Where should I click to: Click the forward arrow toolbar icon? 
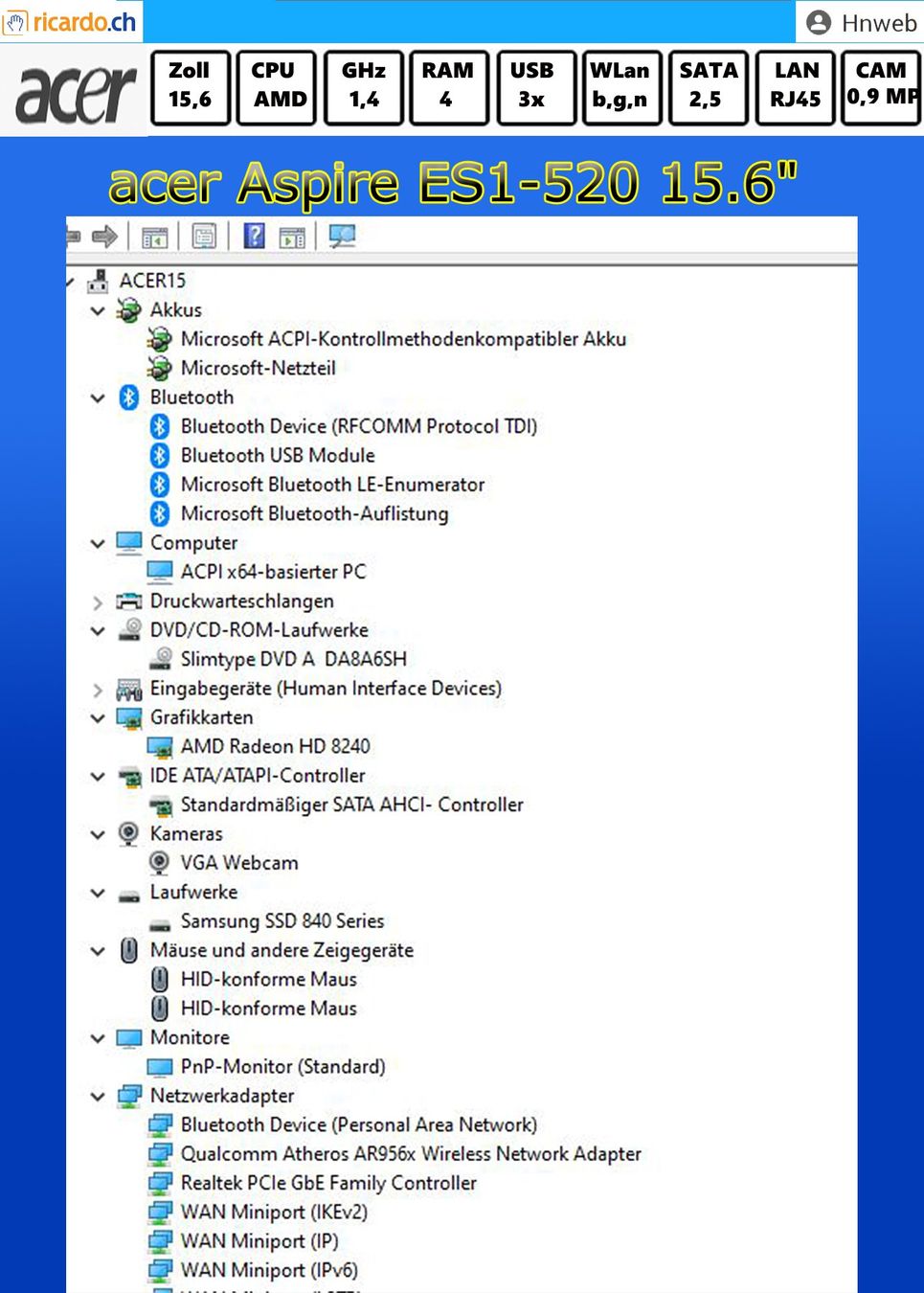click(x=104, y=236)
